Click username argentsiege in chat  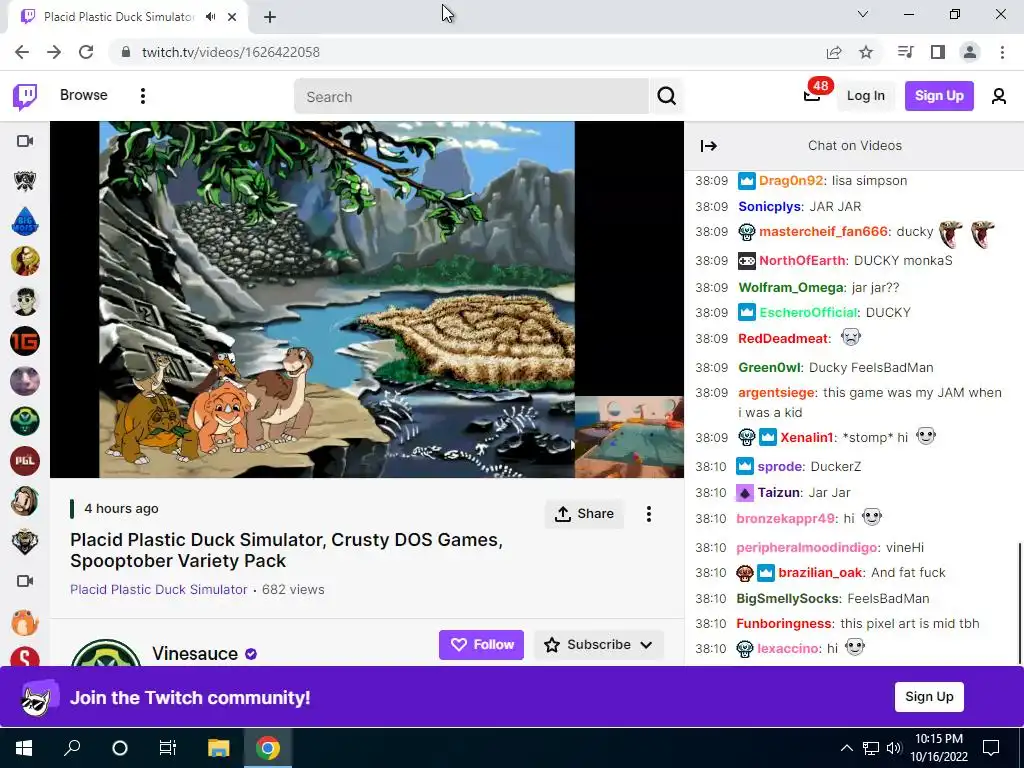click(x=776, y=392)
